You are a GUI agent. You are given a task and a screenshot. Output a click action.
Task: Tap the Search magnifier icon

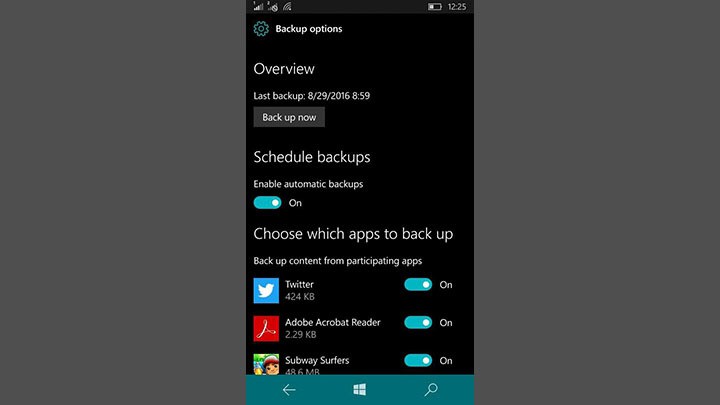tap(431, 390)
